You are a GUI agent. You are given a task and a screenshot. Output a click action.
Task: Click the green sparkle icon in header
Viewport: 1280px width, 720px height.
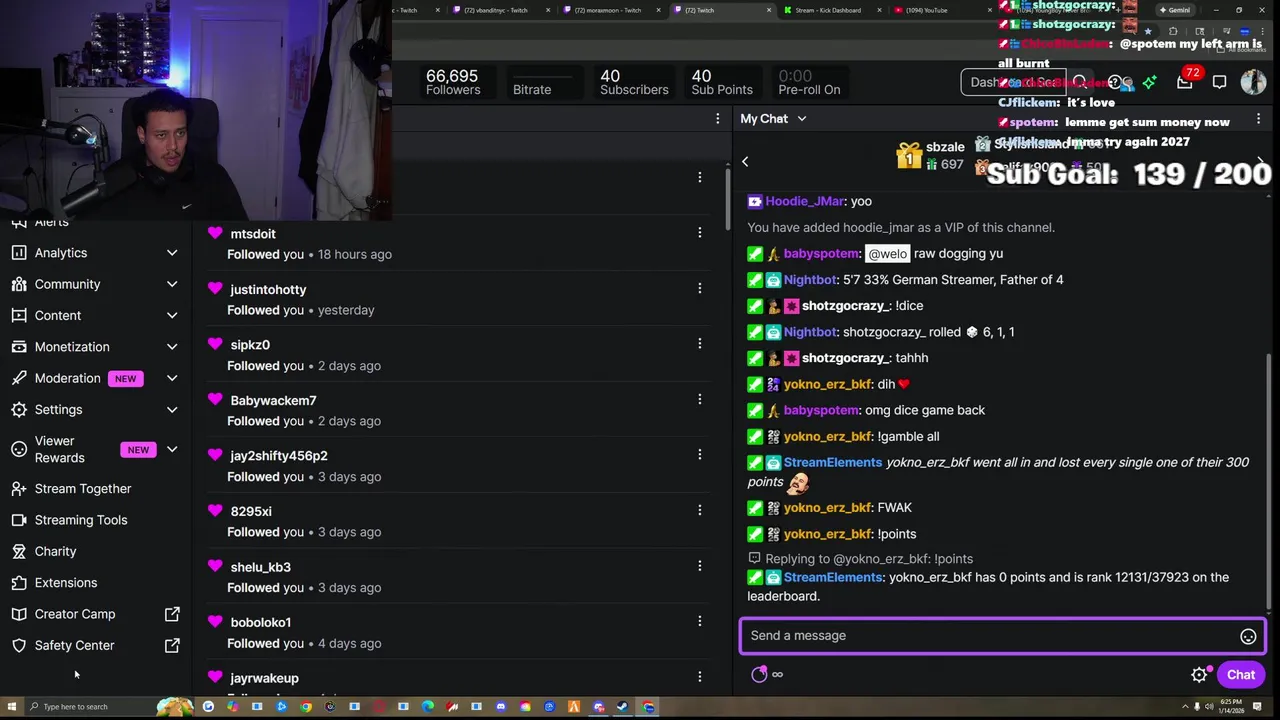click(x=1149, y=82)
